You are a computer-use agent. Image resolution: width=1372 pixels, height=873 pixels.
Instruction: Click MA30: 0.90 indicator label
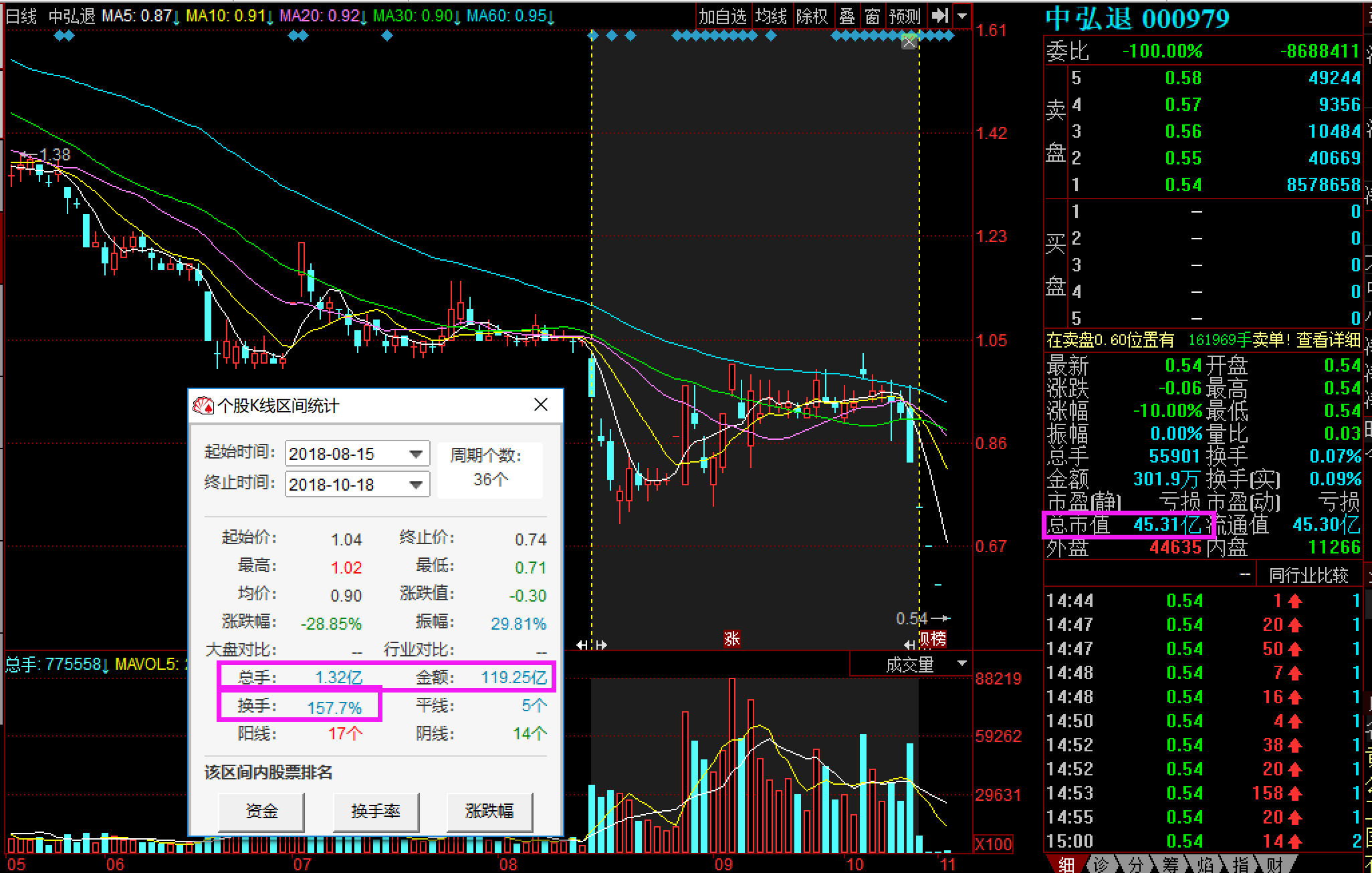pos(417,16)
